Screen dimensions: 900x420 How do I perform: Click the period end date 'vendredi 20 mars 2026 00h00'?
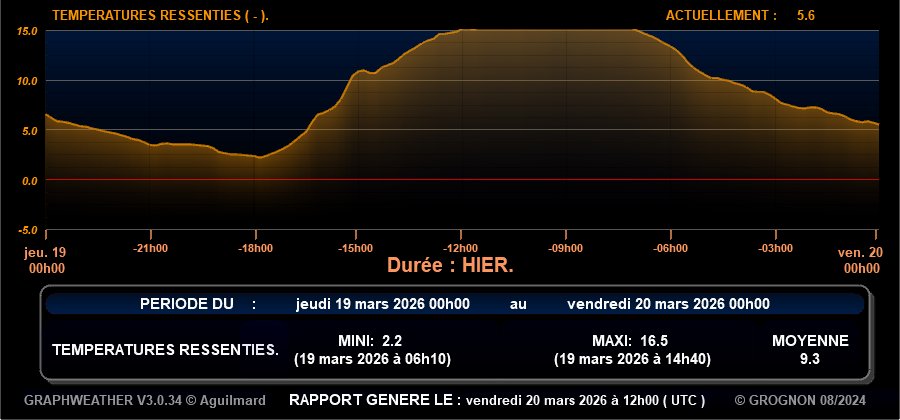(x=668, y=304)
